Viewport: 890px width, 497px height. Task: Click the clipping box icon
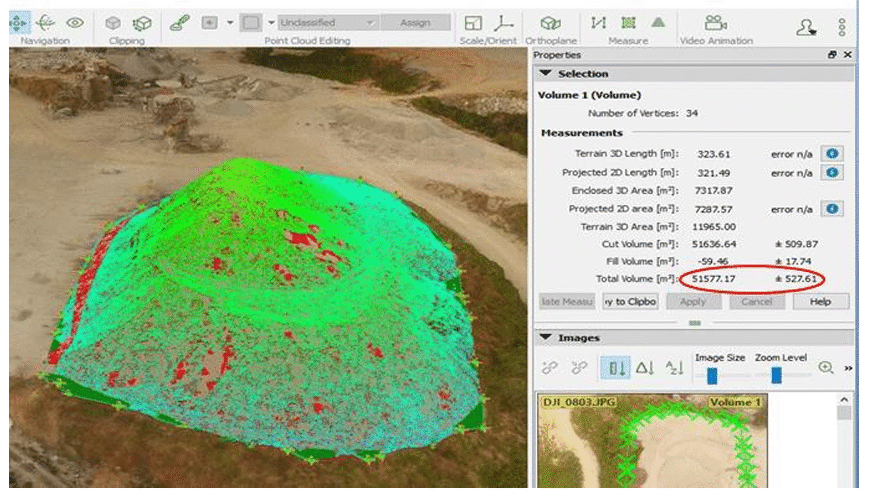coord(114,23)
